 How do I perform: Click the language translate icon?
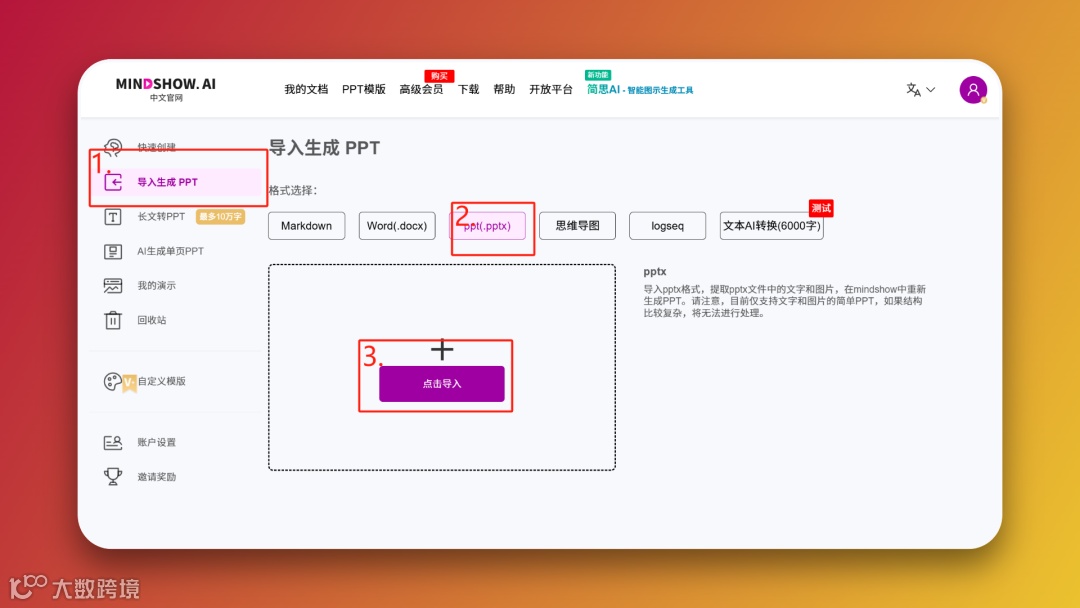pyautogui.click(x=913, y=90)
